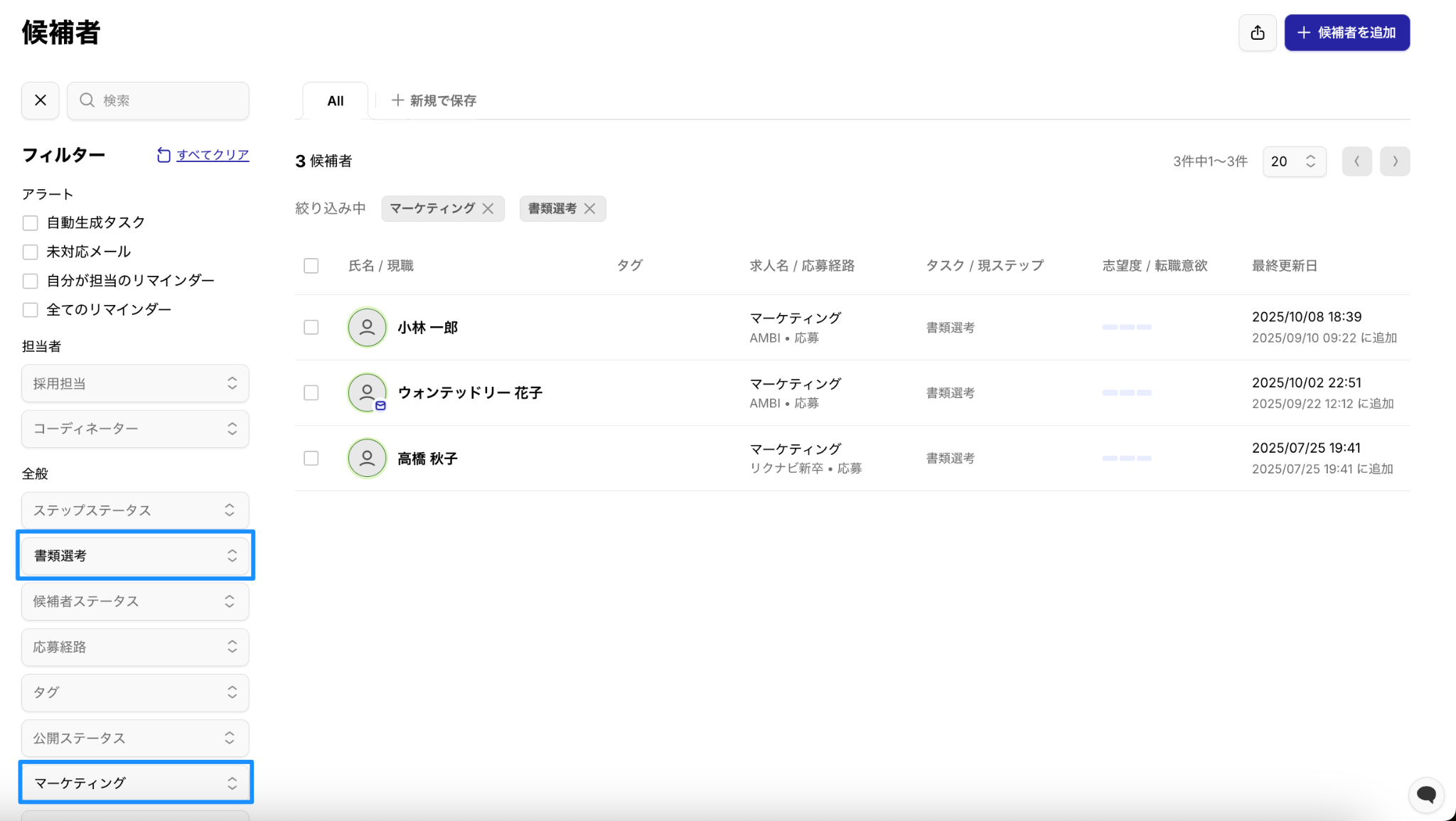Go to next page arrow
The width and height of the screenshot is (1456, 821).
(1394, 161)
